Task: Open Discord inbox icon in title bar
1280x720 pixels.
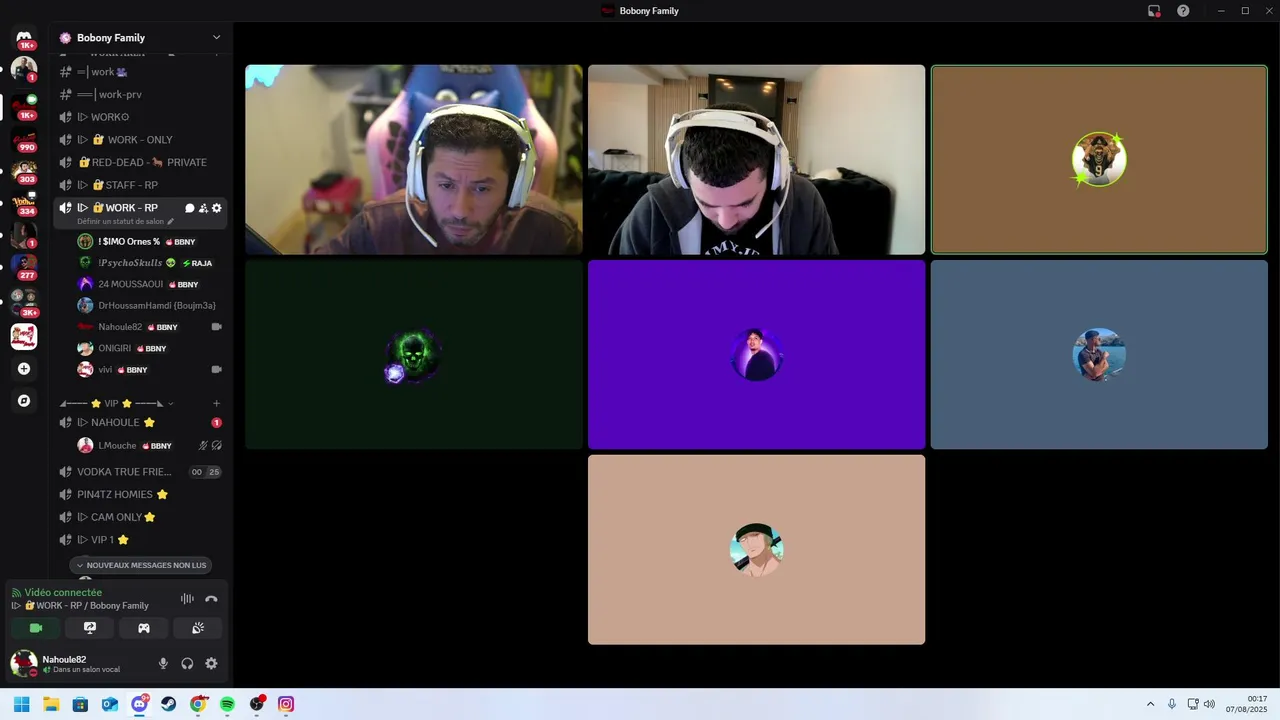Action: click(x=1154, y=11)
